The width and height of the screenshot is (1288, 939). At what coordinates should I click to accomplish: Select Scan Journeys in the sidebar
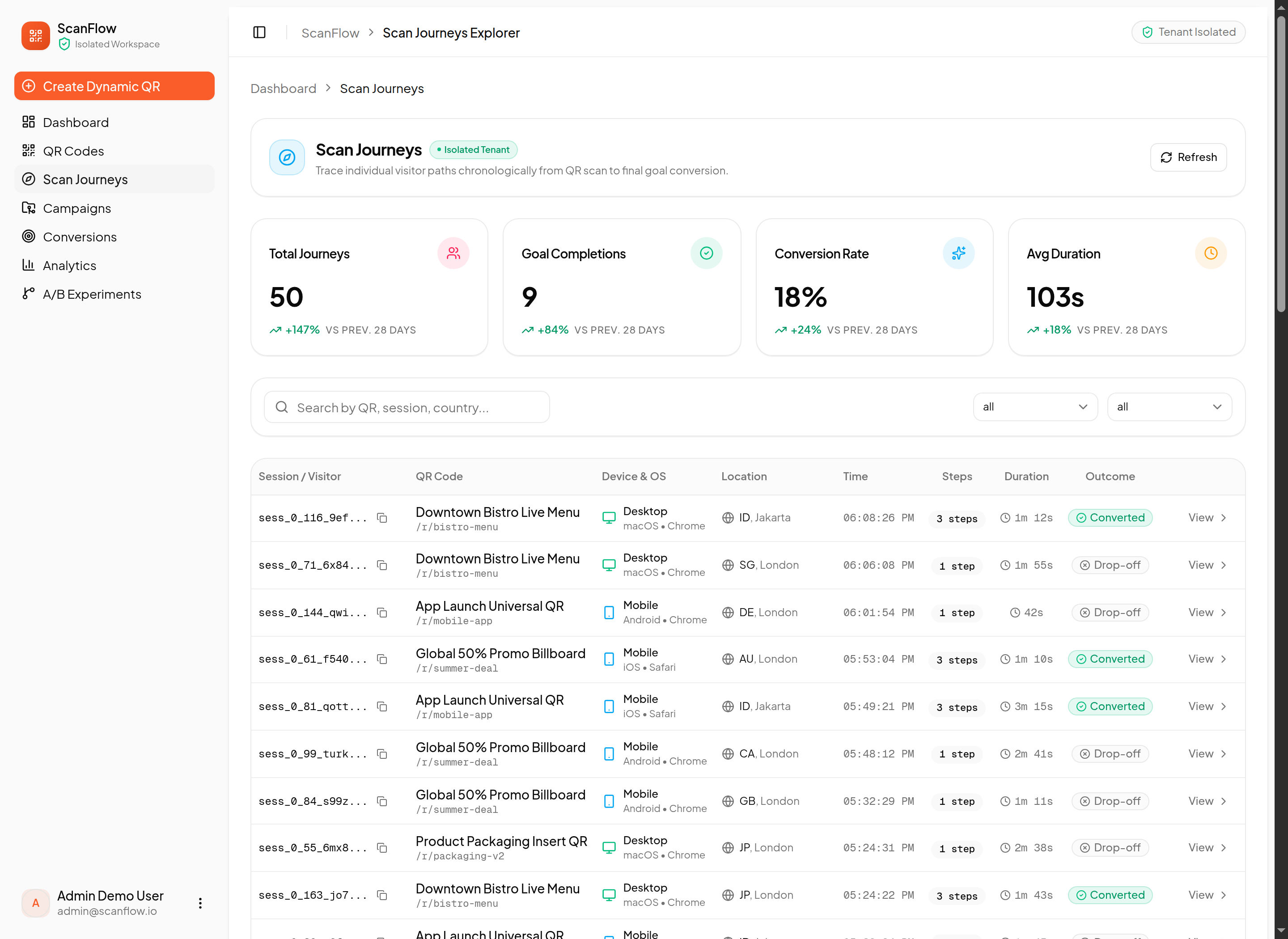[x=114, y=180]
